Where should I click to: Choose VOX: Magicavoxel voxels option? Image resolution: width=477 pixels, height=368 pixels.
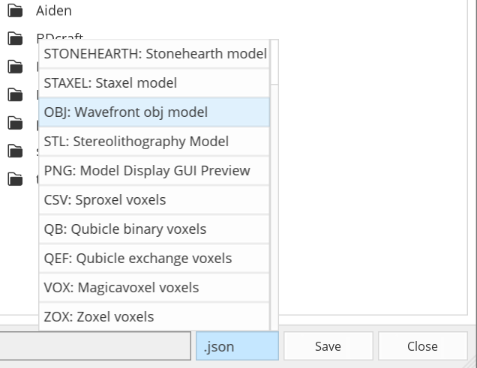click(x=154, y=288)
